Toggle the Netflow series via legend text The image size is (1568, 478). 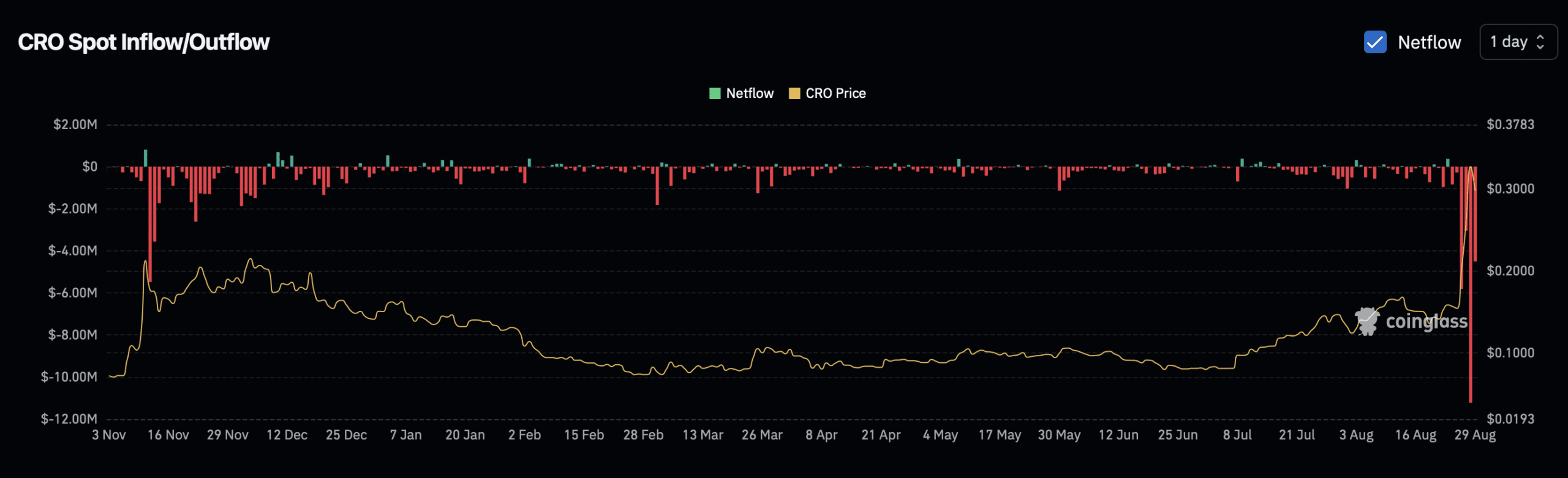coord(750,94)
